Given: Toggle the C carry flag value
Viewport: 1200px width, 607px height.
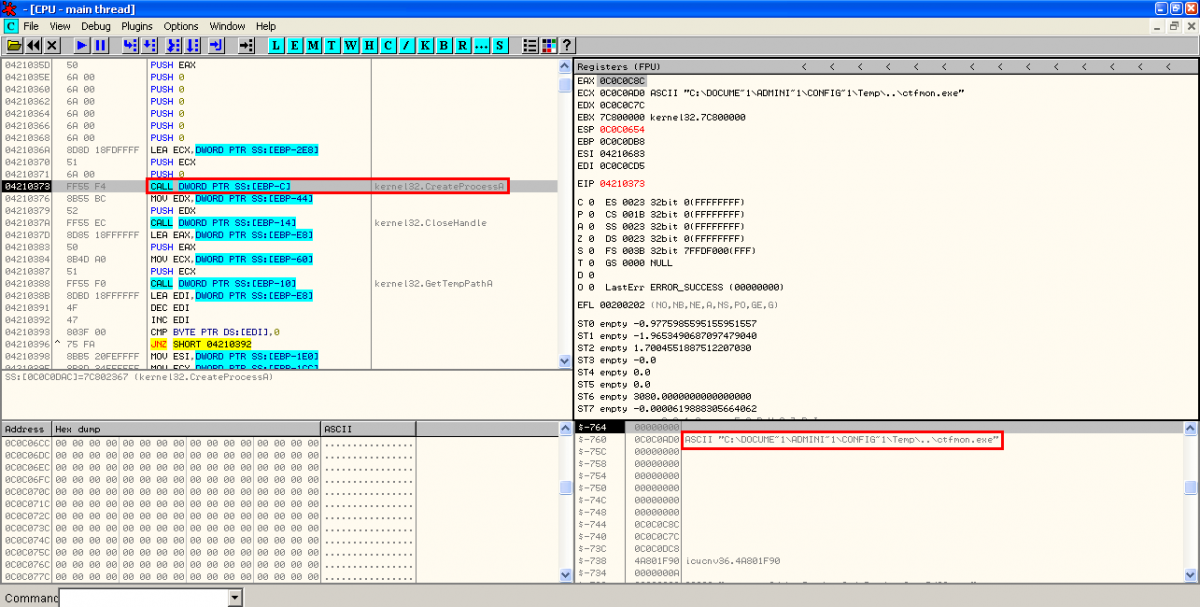Looking at the screenshot, I should tap(592, 202).
